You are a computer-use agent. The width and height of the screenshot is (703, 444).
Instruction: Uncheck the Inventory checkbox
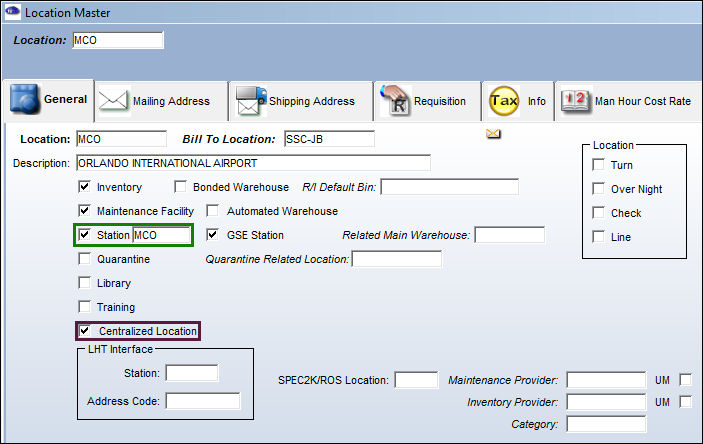tap(84, 187)
